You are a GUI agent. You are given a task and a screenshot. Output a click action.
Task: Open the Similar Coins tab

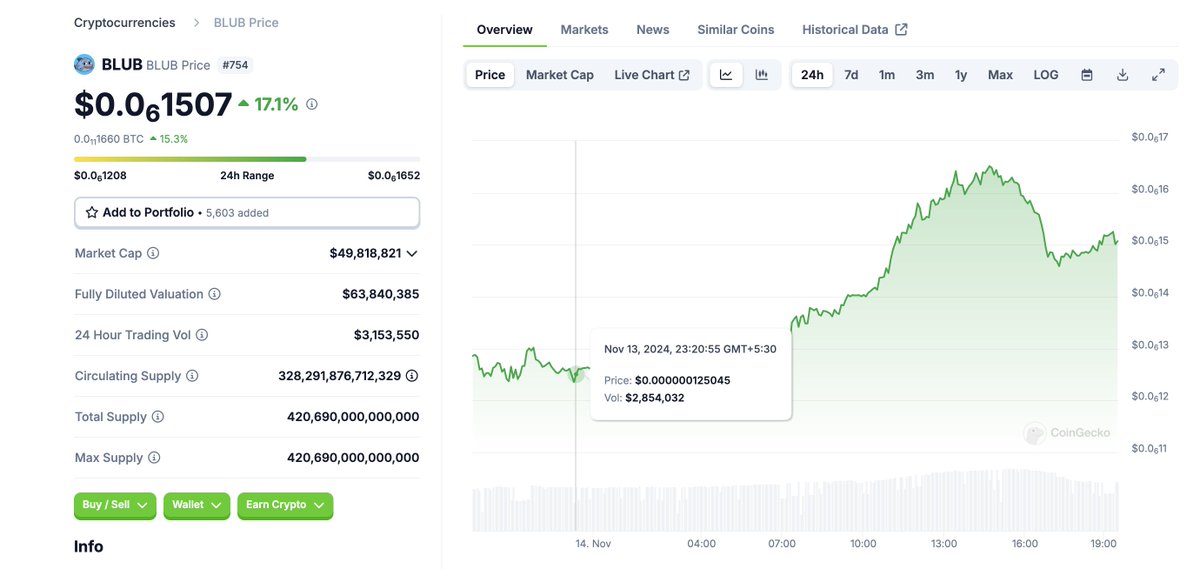coord(736,30)
